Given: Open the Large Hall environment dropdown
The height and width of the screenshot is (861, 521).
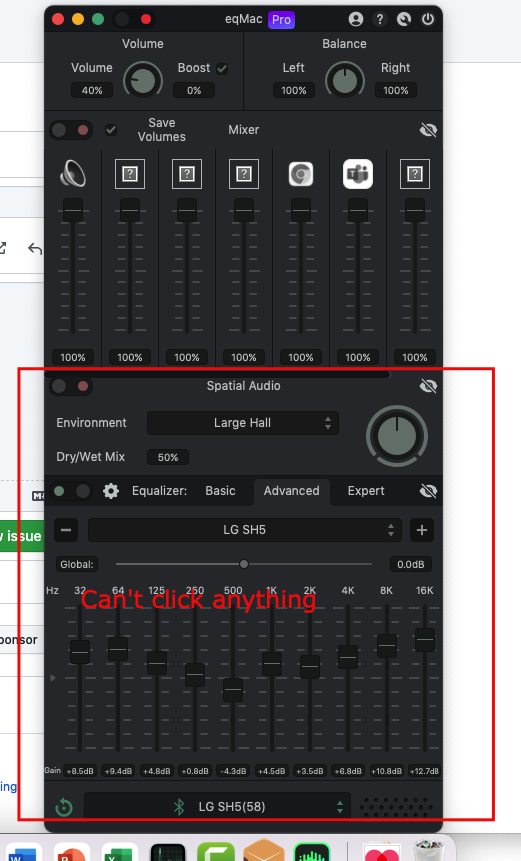Looking at the screenshot, I should pos(243,423).
